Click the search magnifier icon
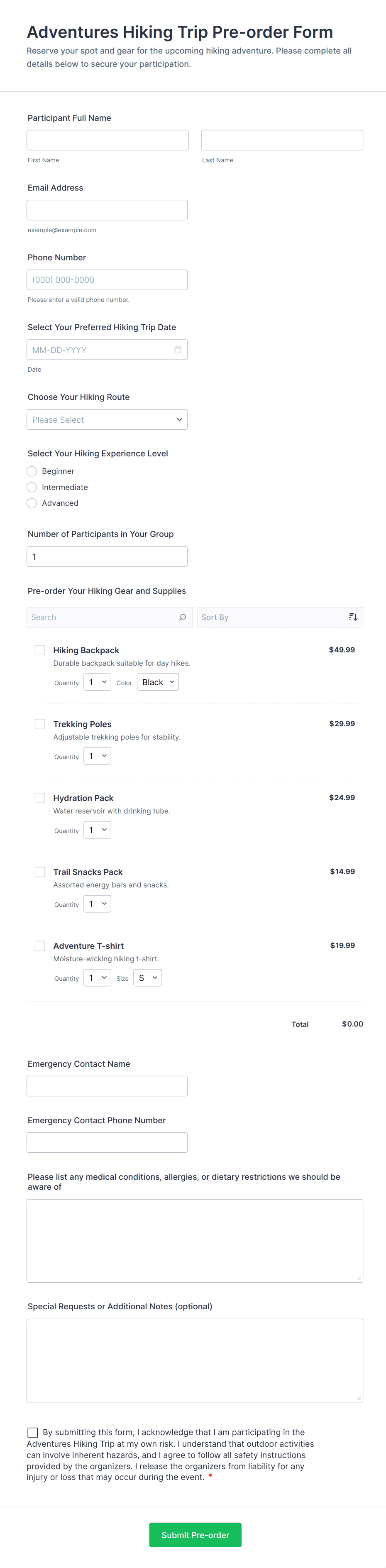386x1568 pixels. point(183,617)
